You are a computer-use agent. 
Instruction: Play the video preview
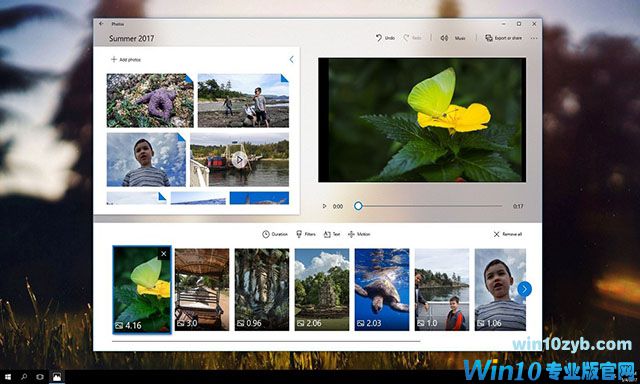click(324, 206)
